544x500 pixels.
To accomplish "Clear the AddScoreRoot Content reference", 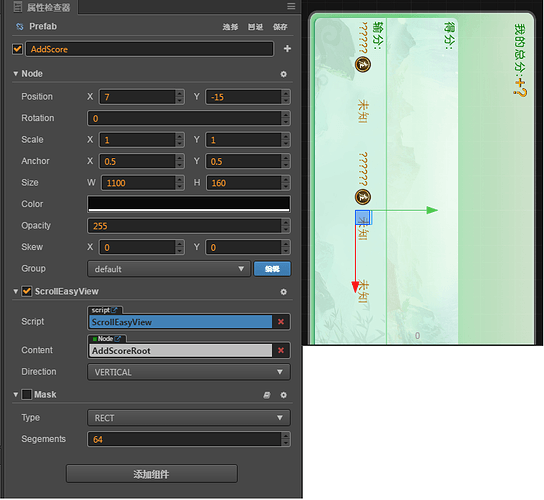I will tap(281, 350).
